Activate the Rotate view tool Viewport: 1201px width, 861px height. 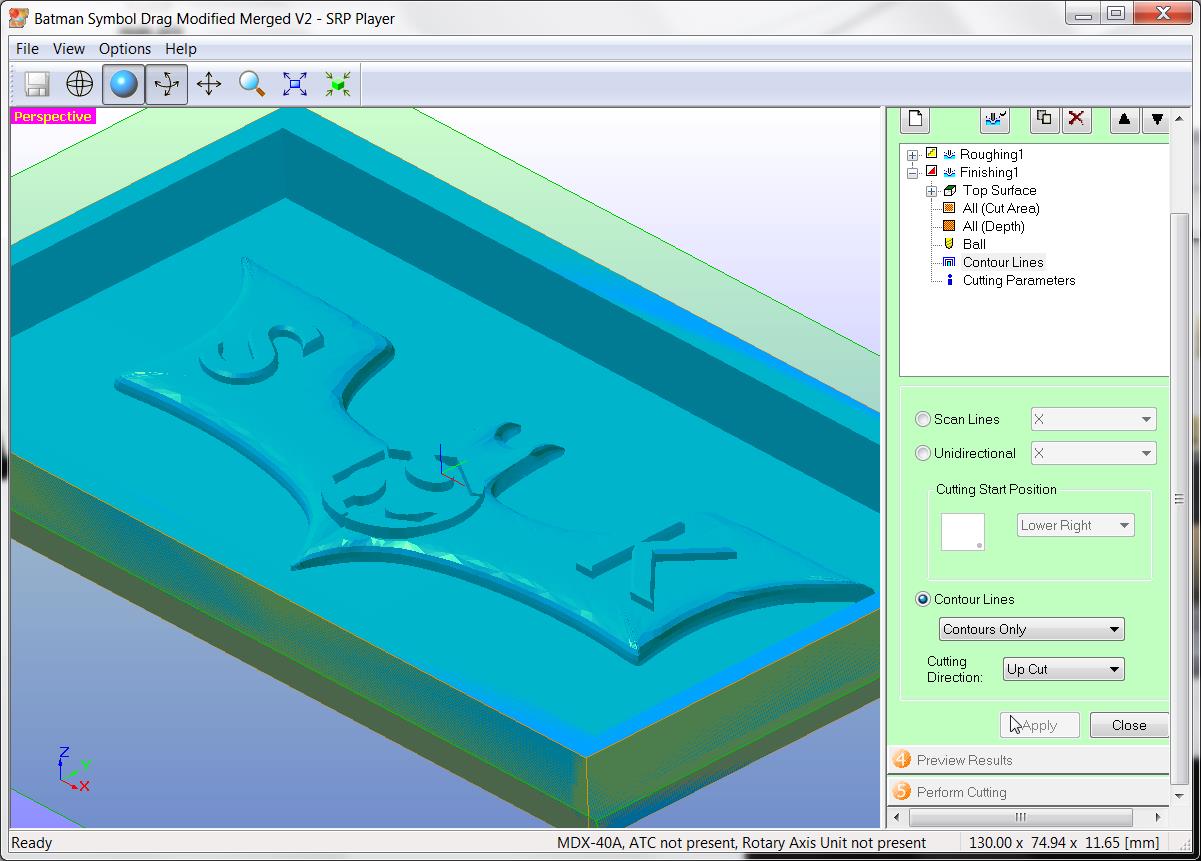pos(166,84)
